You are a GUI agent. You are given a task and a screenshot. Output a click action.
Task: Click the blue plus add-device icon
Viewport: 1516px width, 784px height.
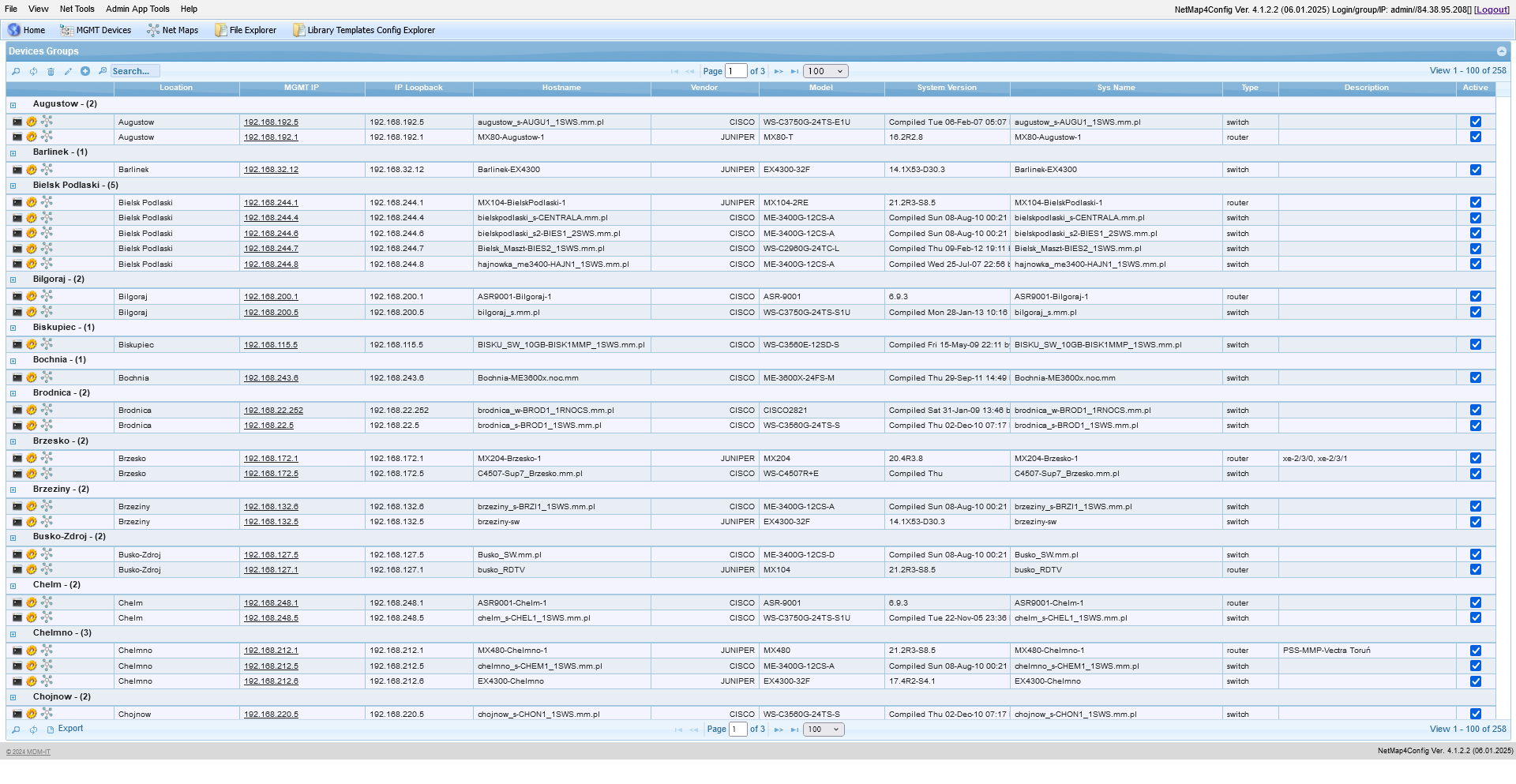tap(85, 71)
